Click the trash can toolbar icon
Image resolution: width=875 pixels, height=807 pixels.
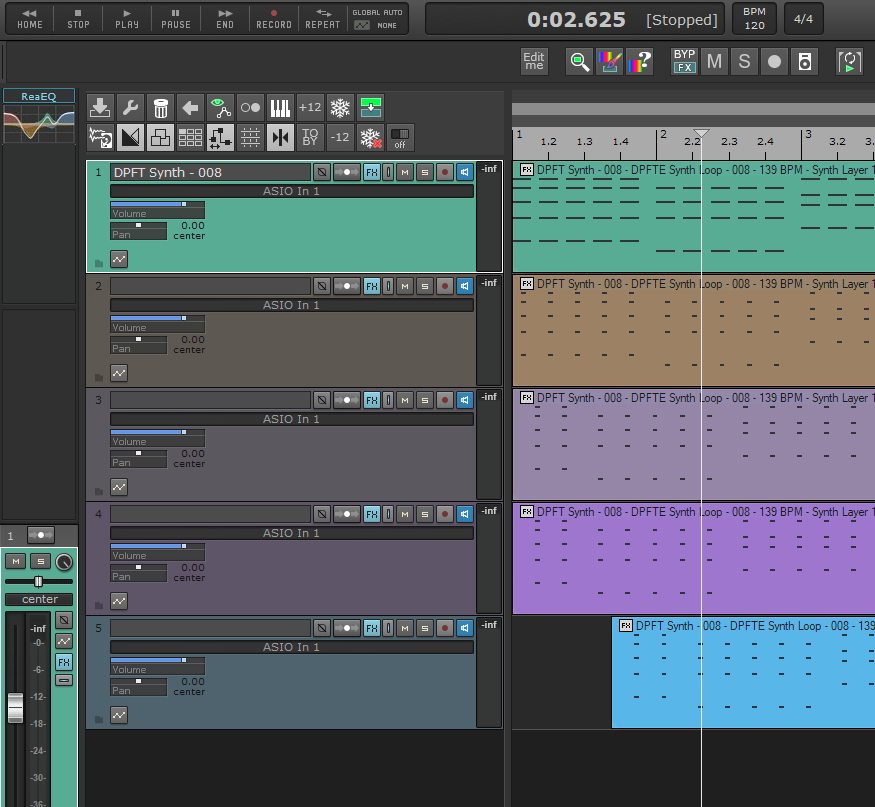tap(160, 108)
